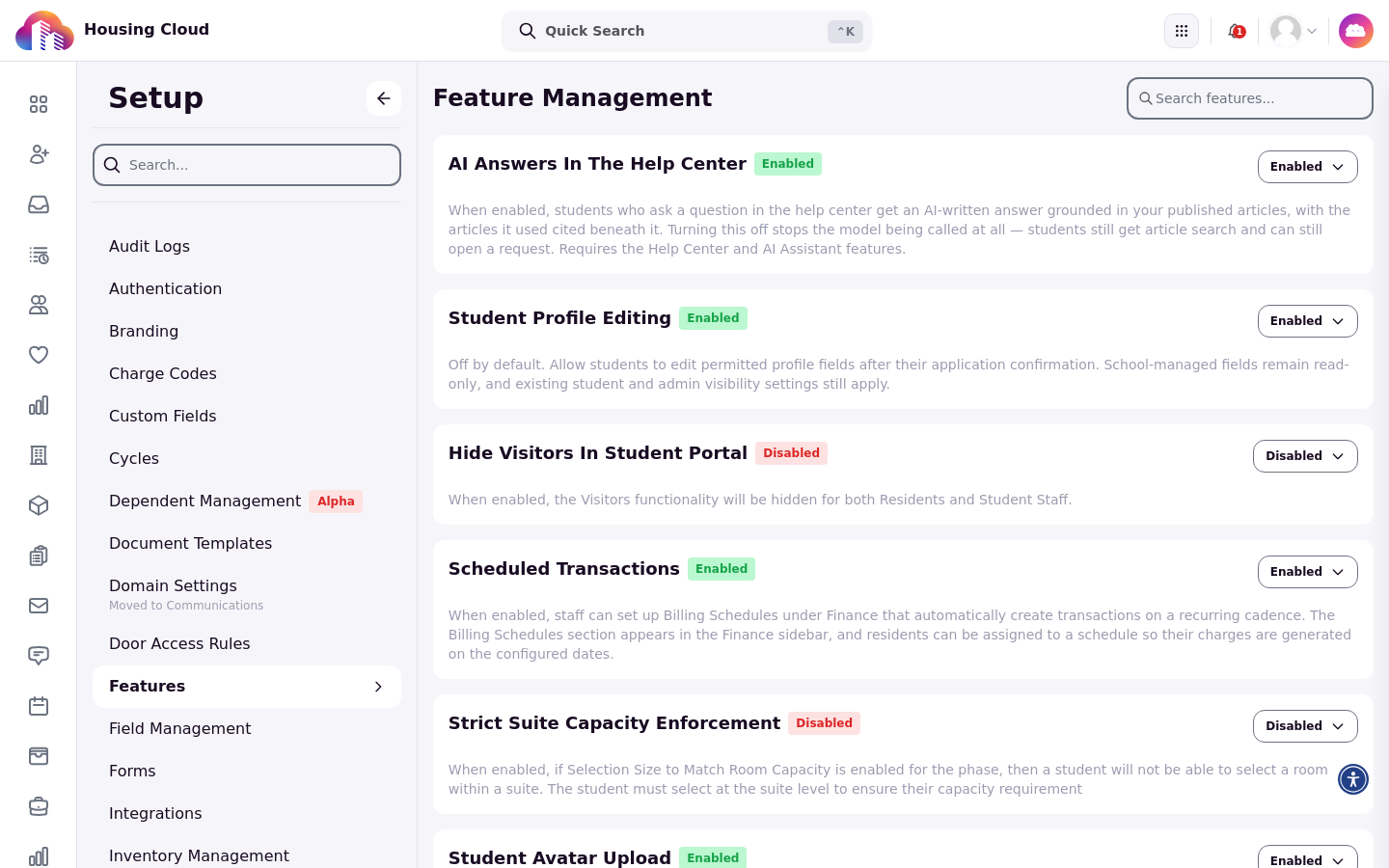Image resolution: width=1389 pixels, height=868 pixels.
Task: Open the user profile avatar menu
Action: point(1294,31)
